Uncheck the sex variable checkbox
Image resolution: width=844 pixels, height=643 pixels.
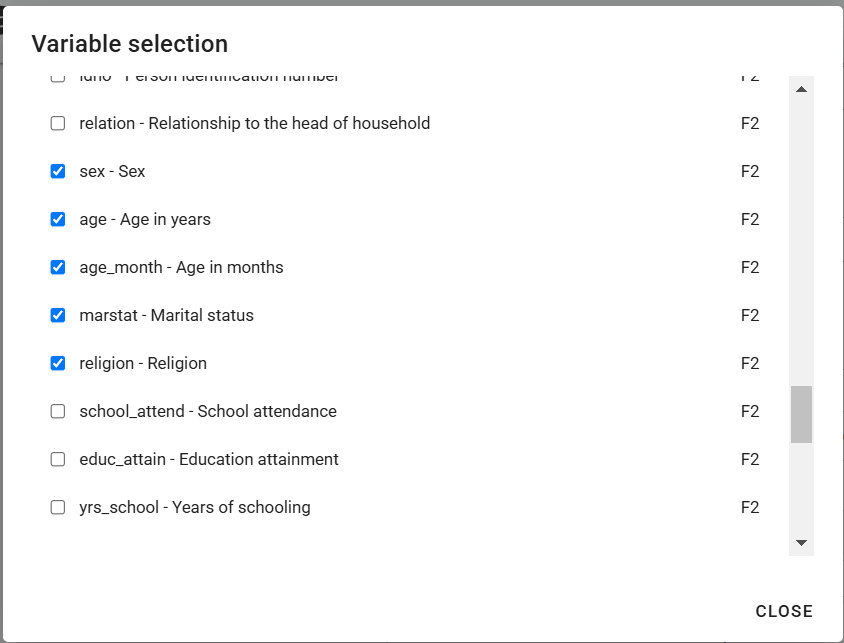coord(58,172)
